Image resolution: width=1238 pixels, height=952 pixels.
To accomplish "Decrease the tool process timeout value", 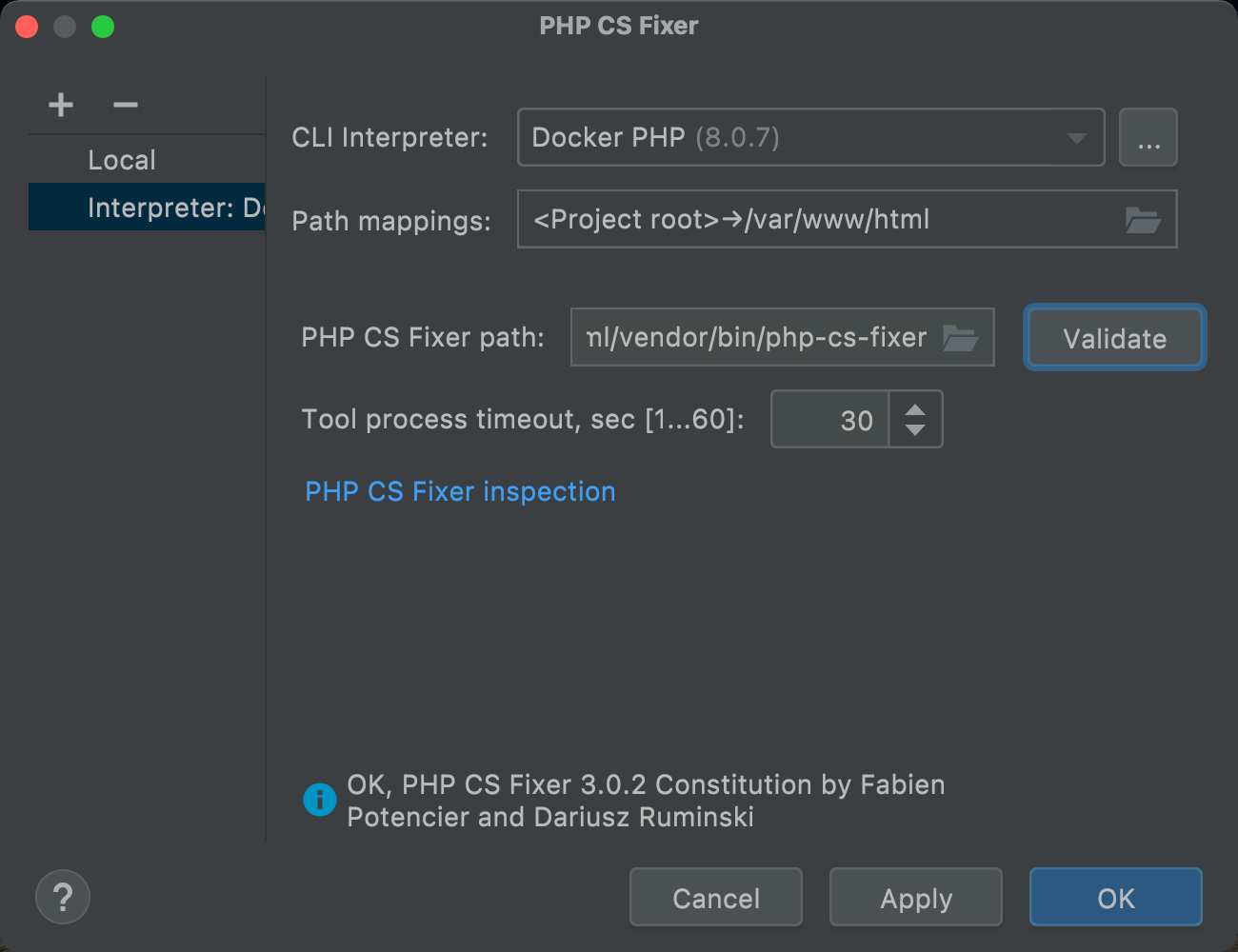I will (915, 430).
